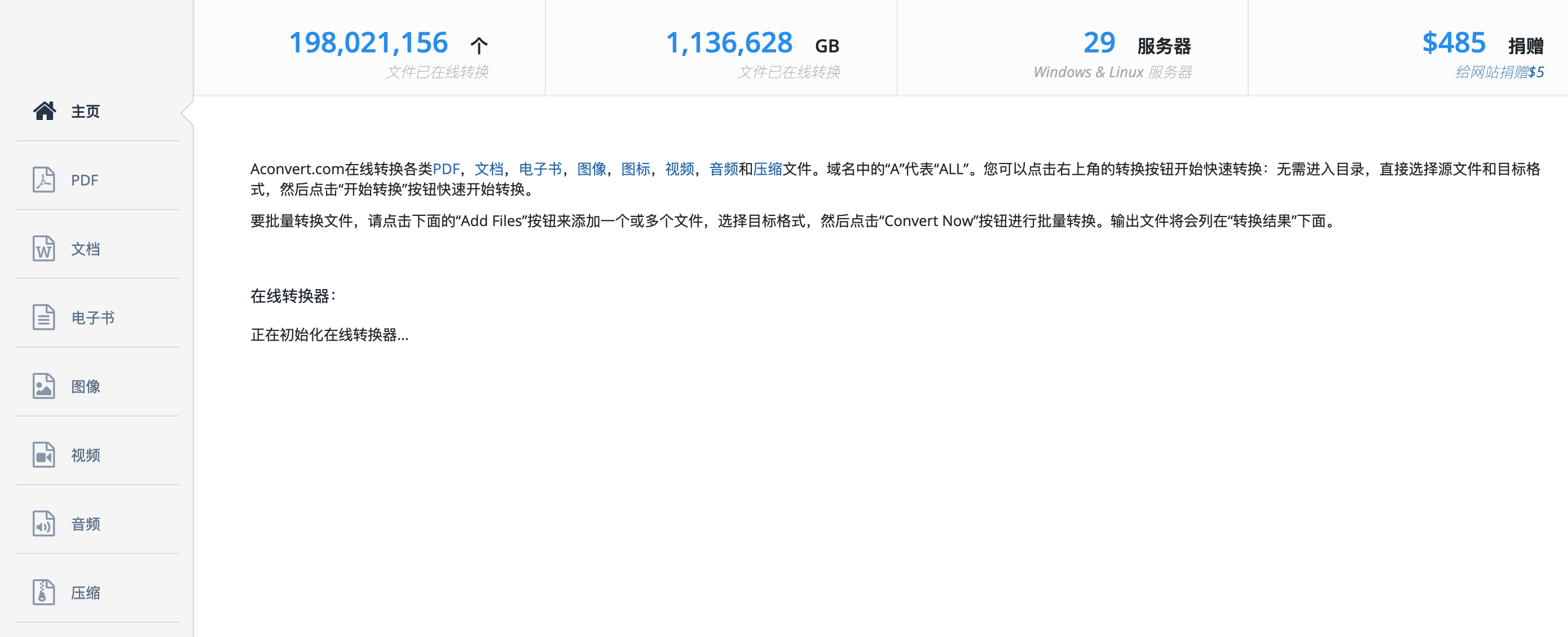This screenshot has width=1568, height=637.
Task: Open the 音频 link in the intro text
Action: (724, 169)
